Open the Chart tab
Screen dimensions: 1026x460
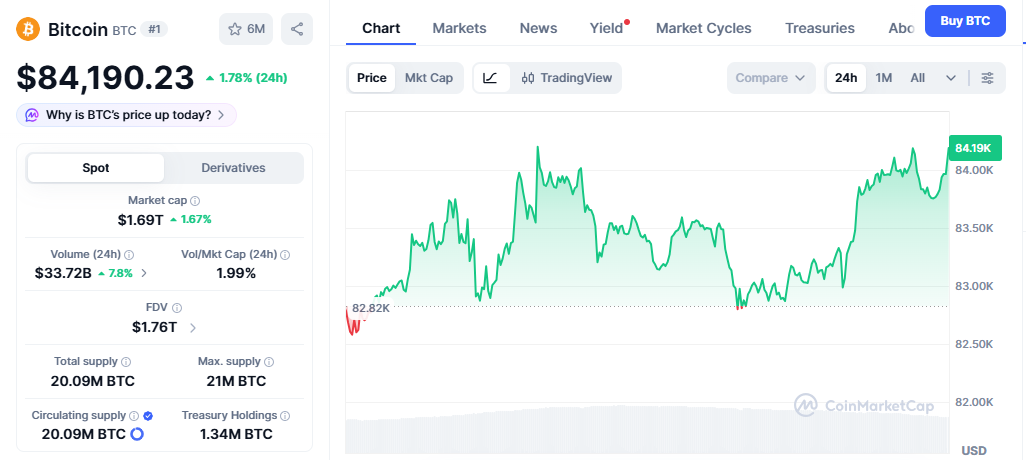[x=381, y=28]
